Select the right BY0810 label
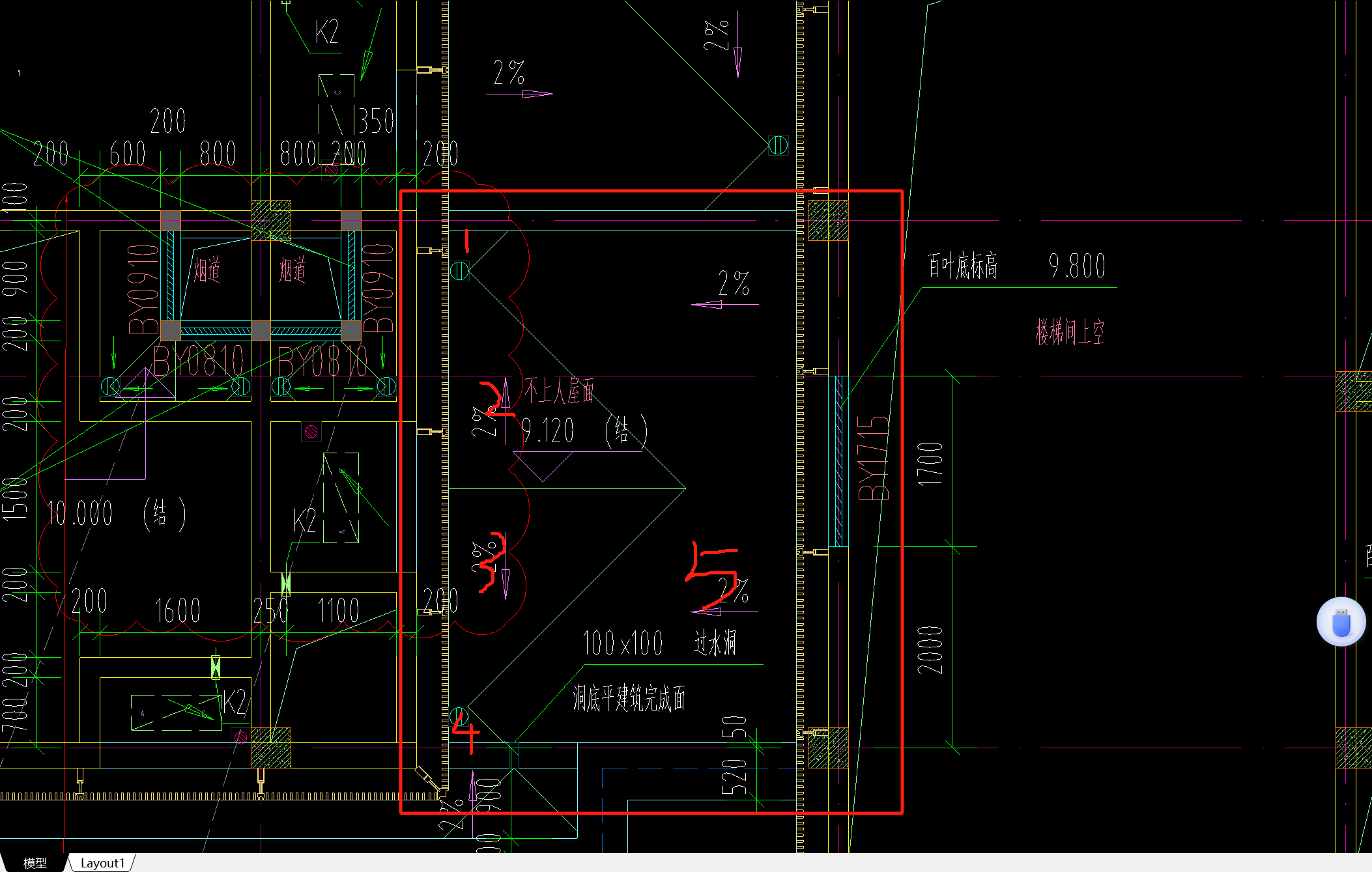The image size is (1372, 872). [322, 362]
